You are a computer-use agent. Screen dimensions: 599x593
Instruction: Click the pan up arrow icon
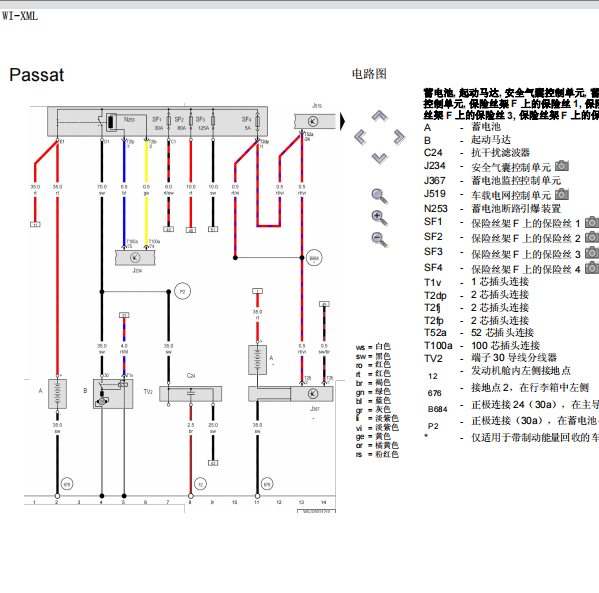tap(380, 116)
